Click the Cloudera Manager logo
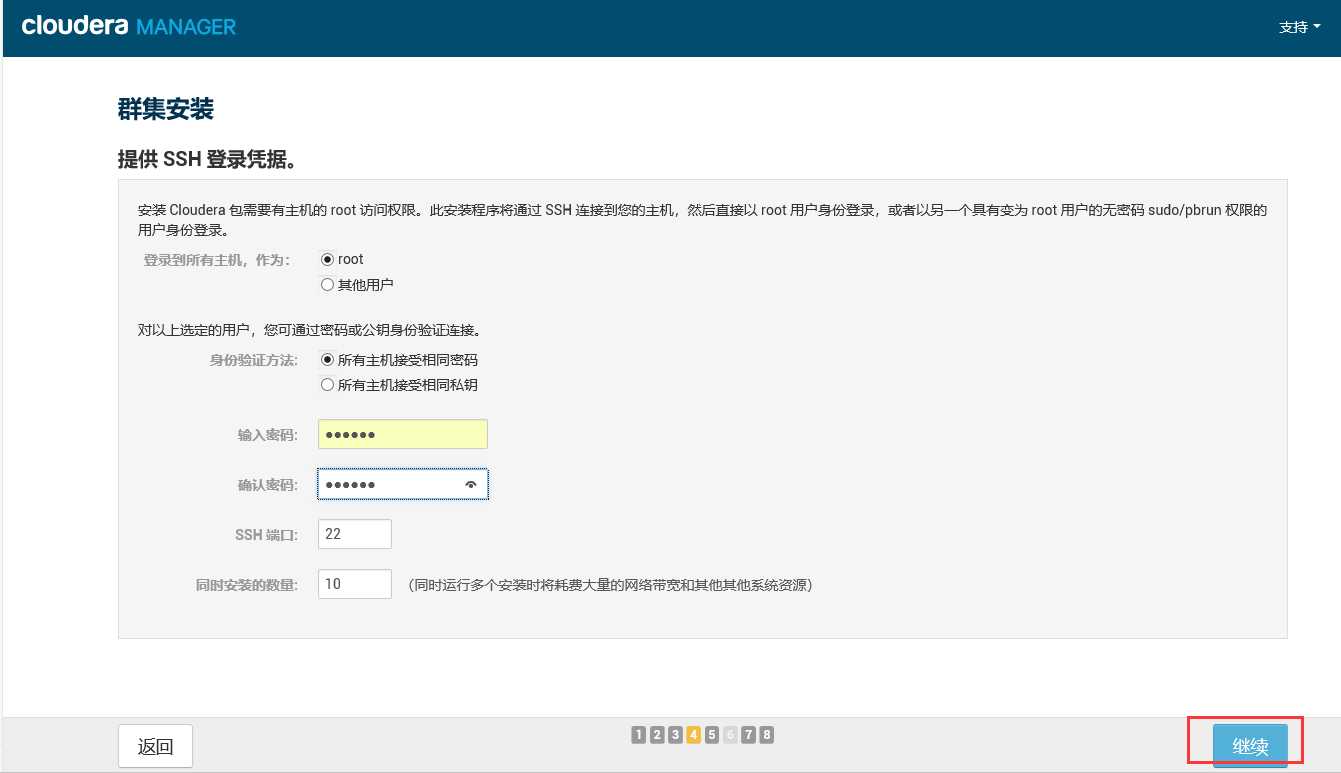The image size is (1341, 773). coord(129,26)
